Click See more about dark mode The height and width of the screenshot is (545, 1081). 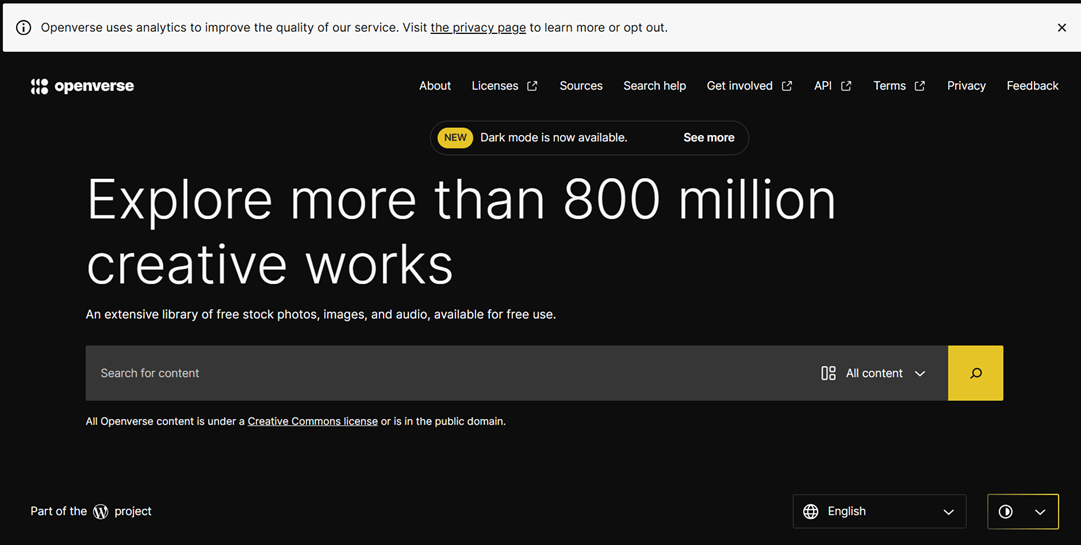(708, 138)
